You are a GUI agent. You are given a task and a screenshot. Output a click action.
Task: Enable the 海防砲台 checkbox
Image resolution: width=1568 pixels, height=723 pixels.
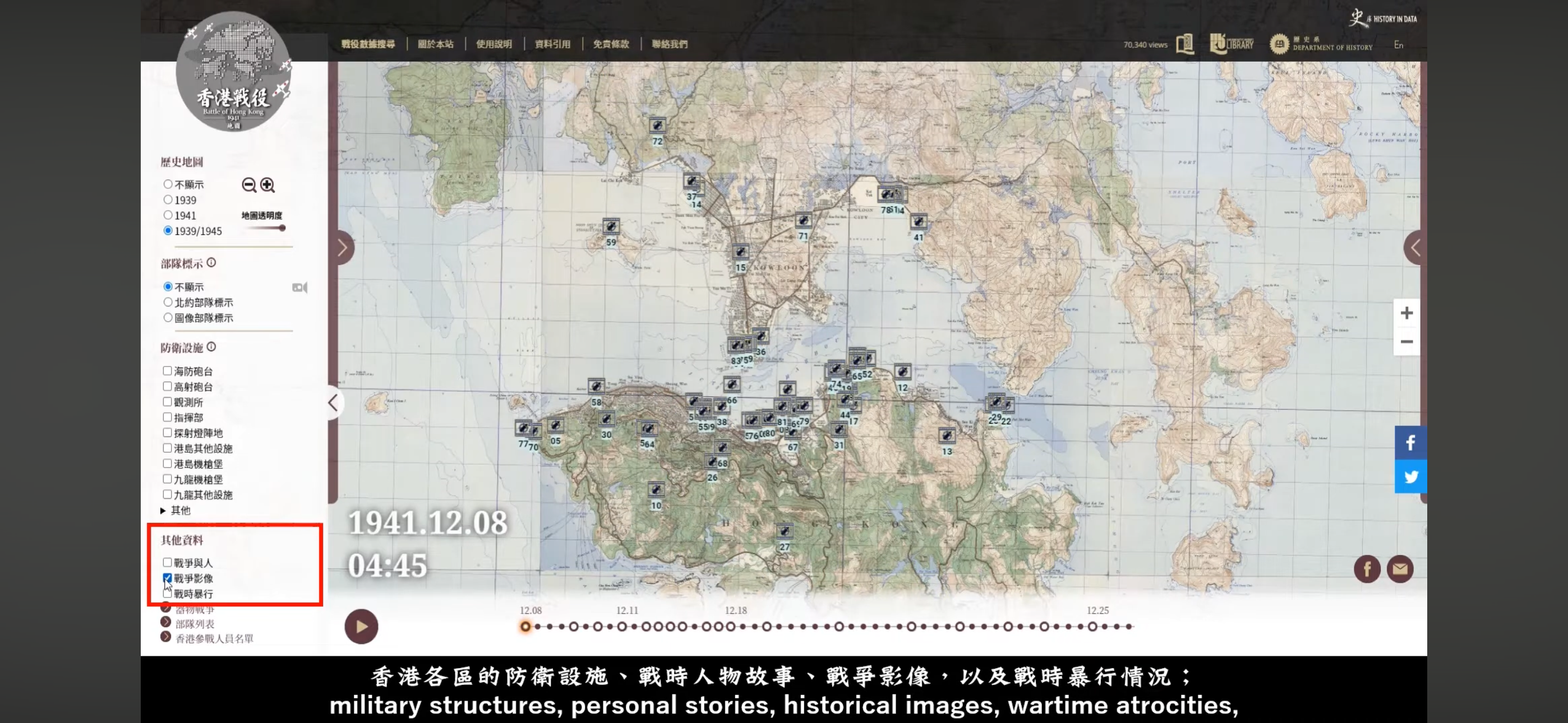167,370
